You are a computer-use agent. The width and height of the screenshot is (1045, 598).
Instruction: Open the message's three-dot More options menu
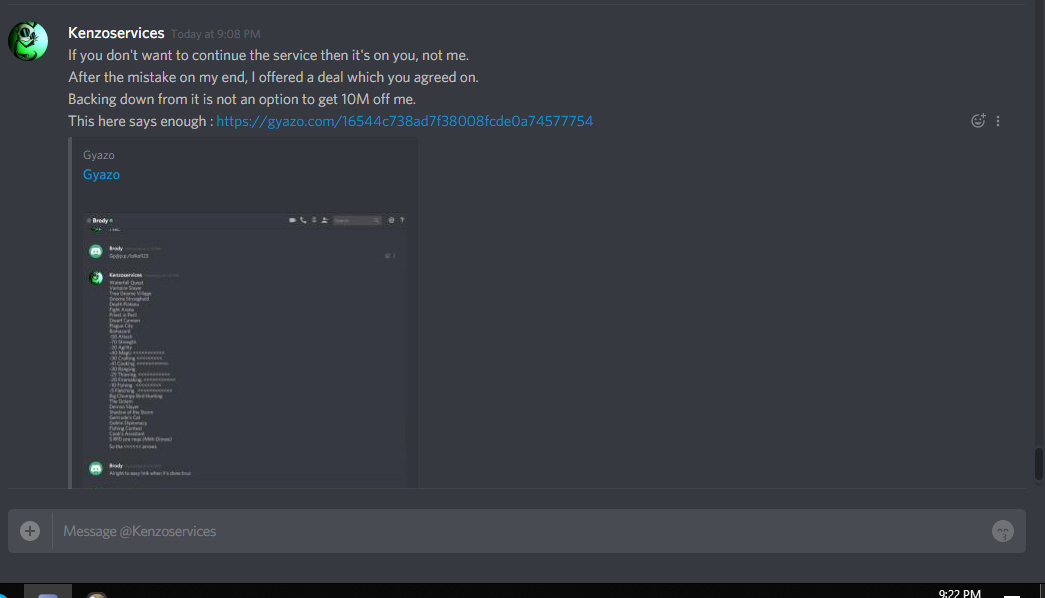(998, 121)
